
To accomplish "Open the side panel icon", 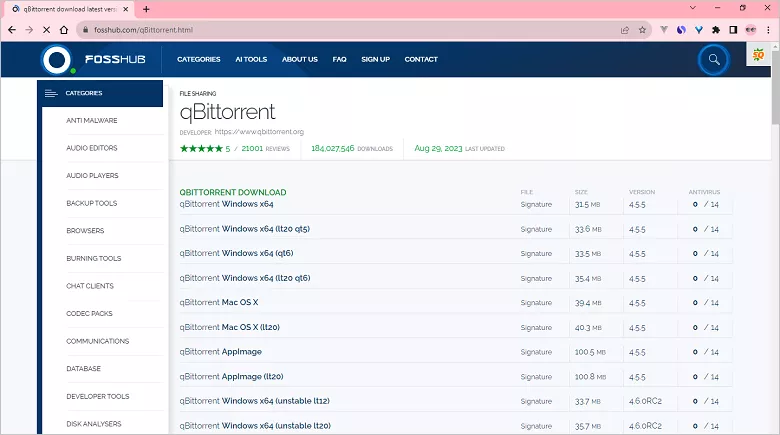I will [733, 30].
